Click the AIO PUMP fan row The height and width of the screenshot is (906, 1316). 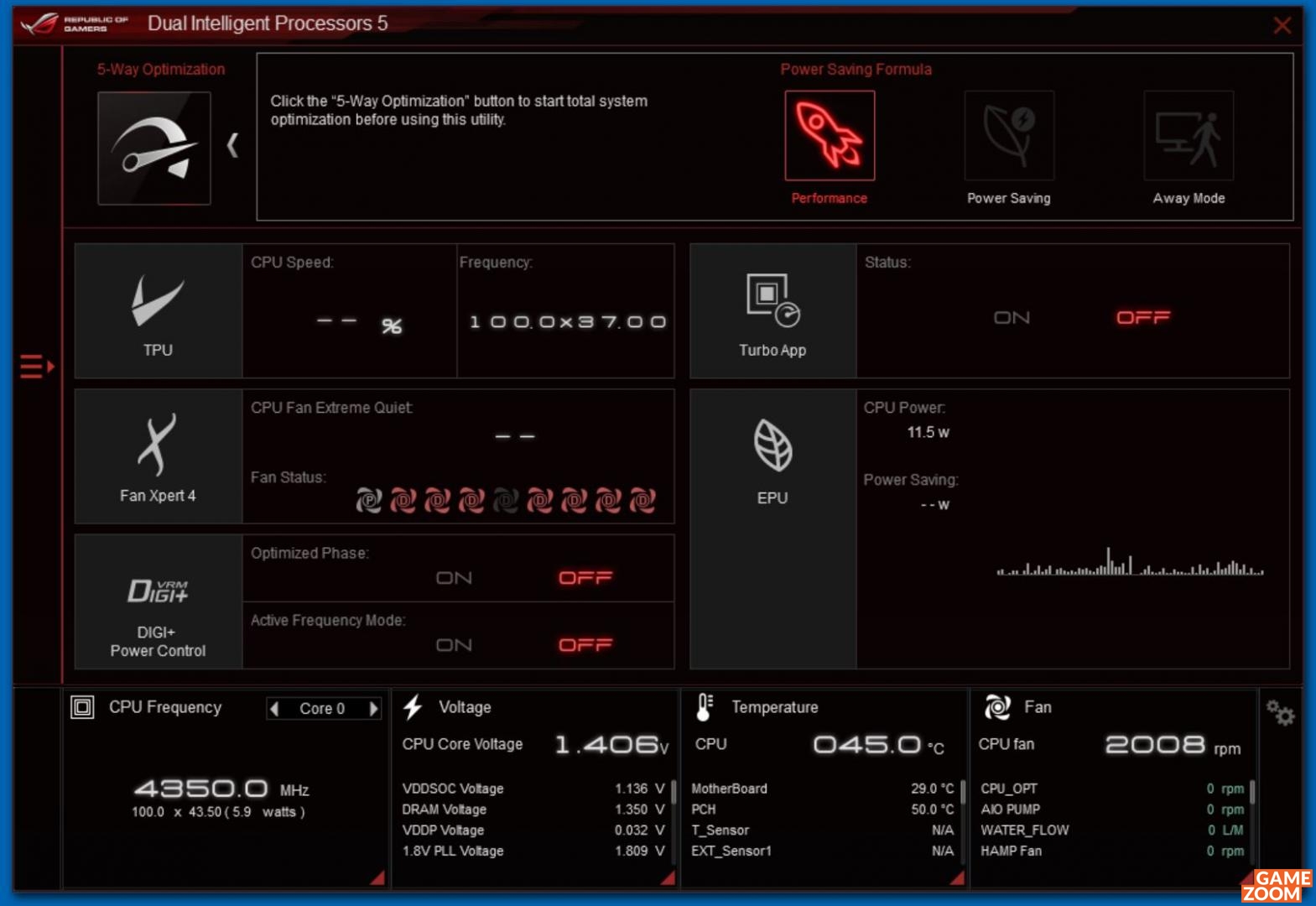click(x=1112, y=810)
